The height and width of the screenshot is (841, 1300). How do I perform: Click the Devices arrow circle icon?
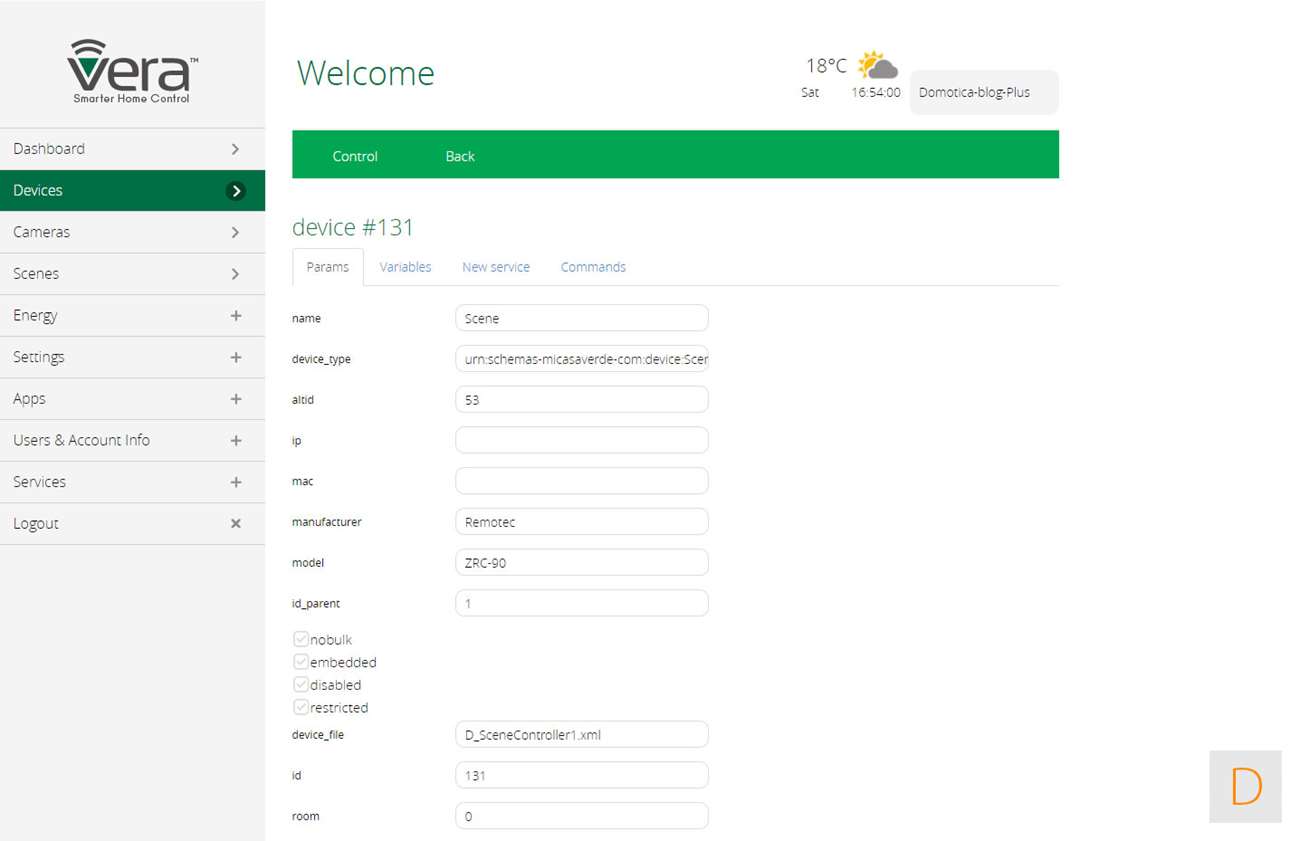point(236,190)
